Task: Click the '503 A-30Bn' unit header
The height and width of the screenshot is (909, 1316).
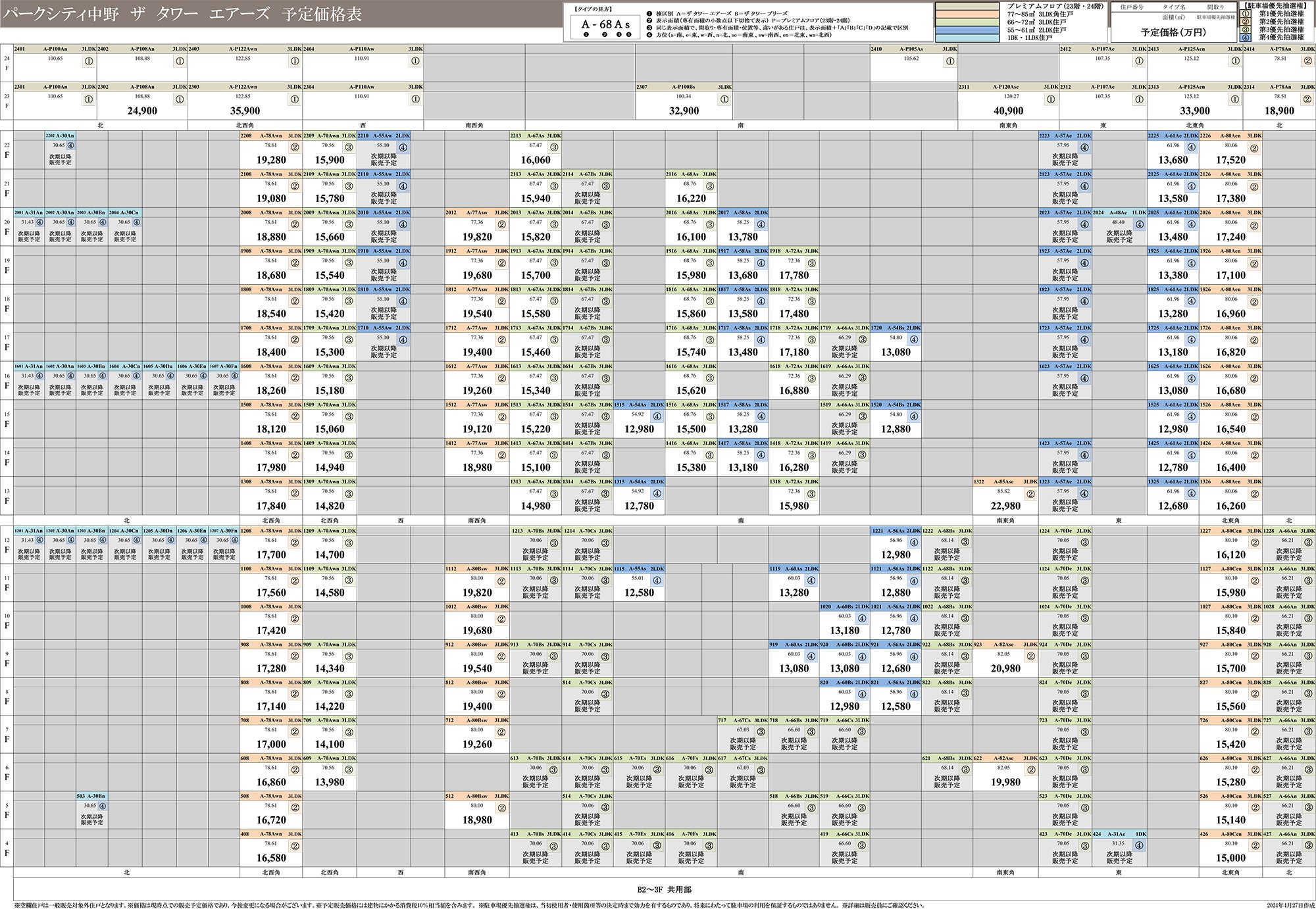Action: click(92, 796)
